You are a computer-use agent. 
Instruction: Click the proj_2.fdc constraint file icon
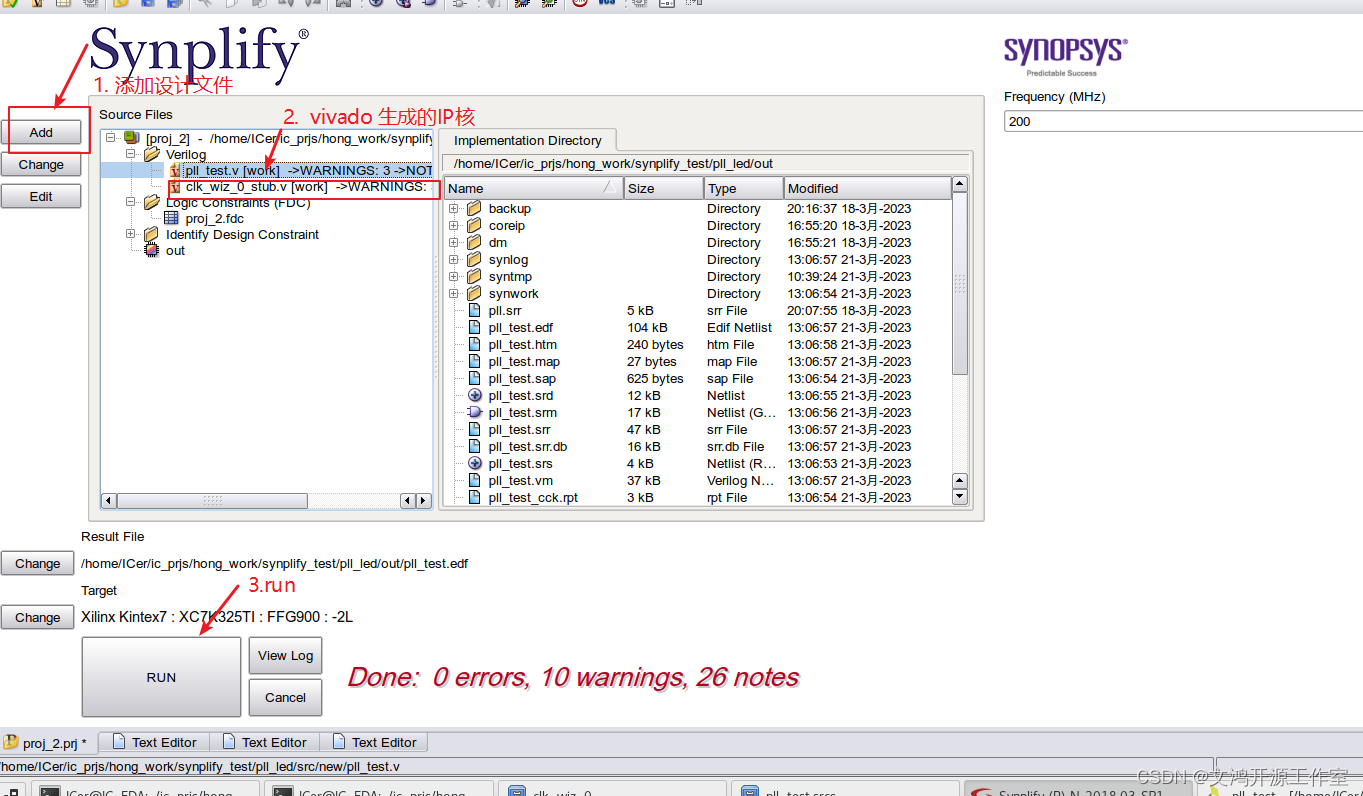click(x=171, y=218)
